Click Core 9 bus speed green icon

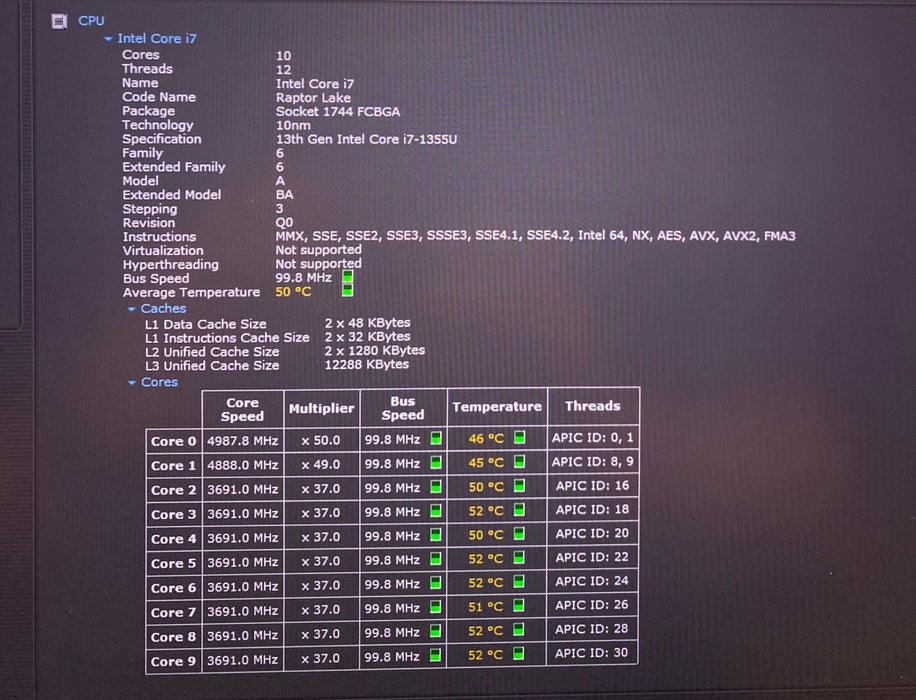436,655
